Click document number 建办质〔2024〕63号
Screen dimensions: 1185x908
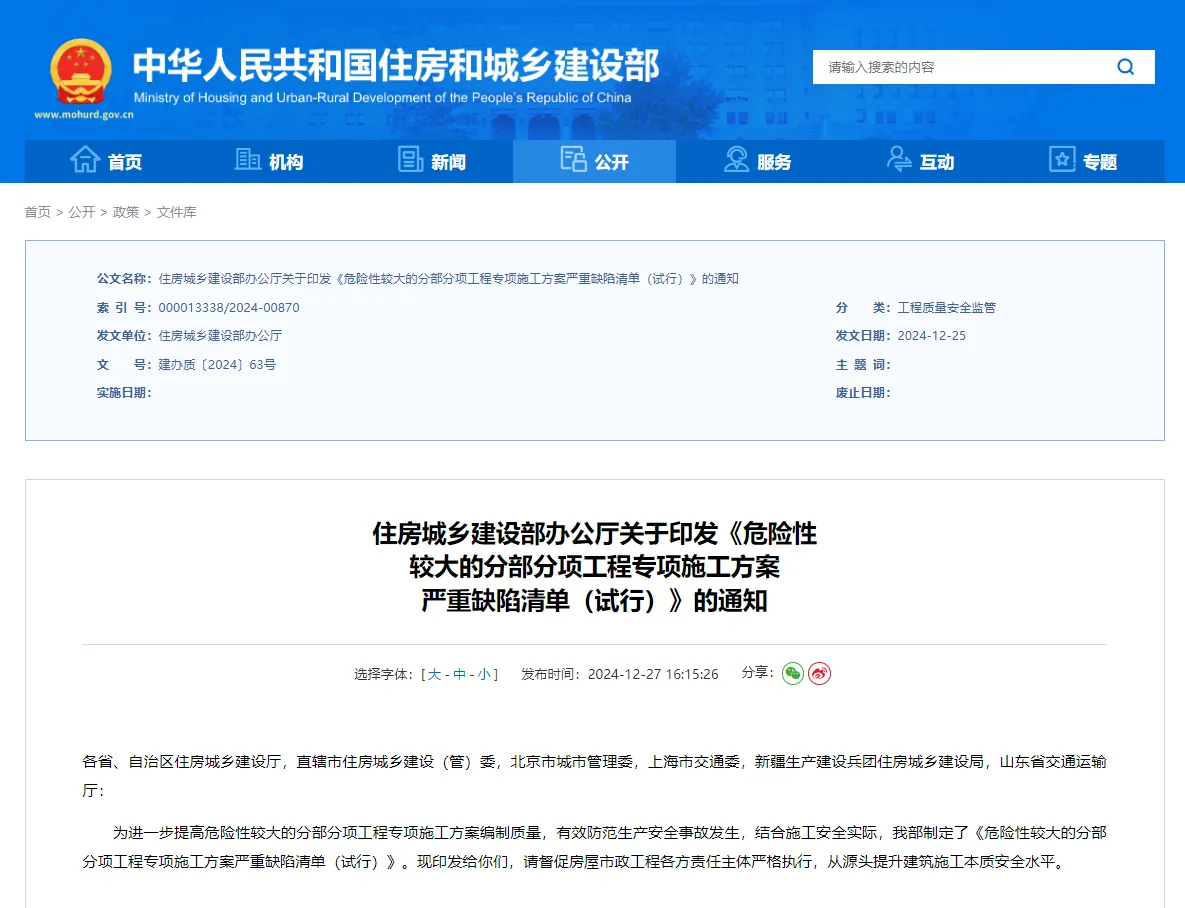(217, 364)
